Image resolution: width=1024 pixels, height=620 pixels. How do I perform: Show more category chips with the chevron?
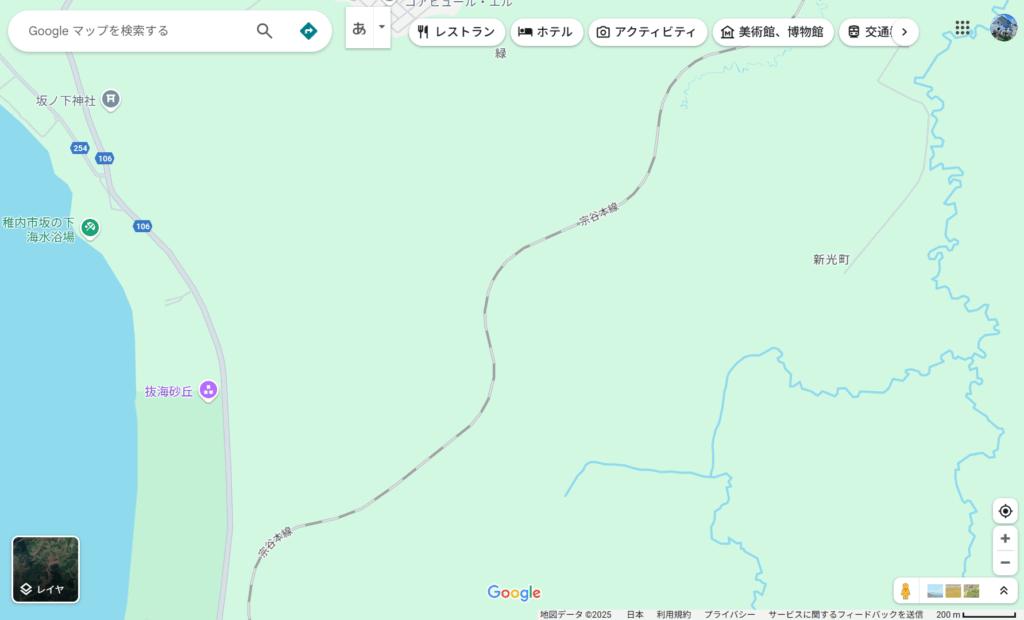coord(904,32)
